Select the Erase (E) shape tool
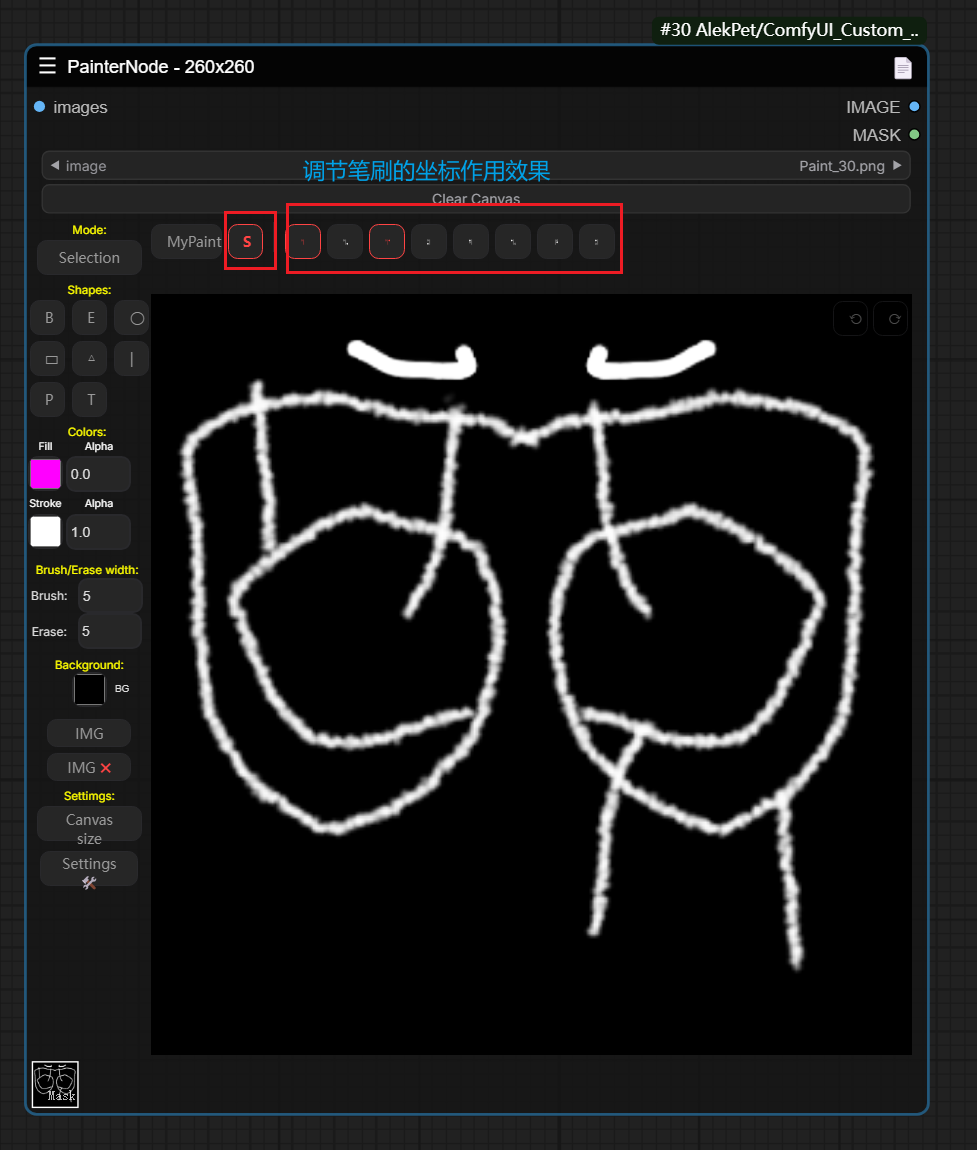This screenshot has width=977, height=1150. 90,318
